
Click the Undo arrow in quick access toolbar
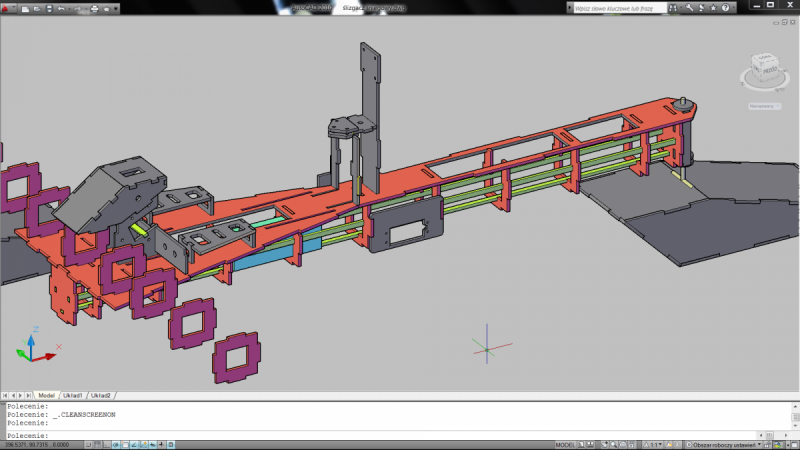[x=62, y=8]
